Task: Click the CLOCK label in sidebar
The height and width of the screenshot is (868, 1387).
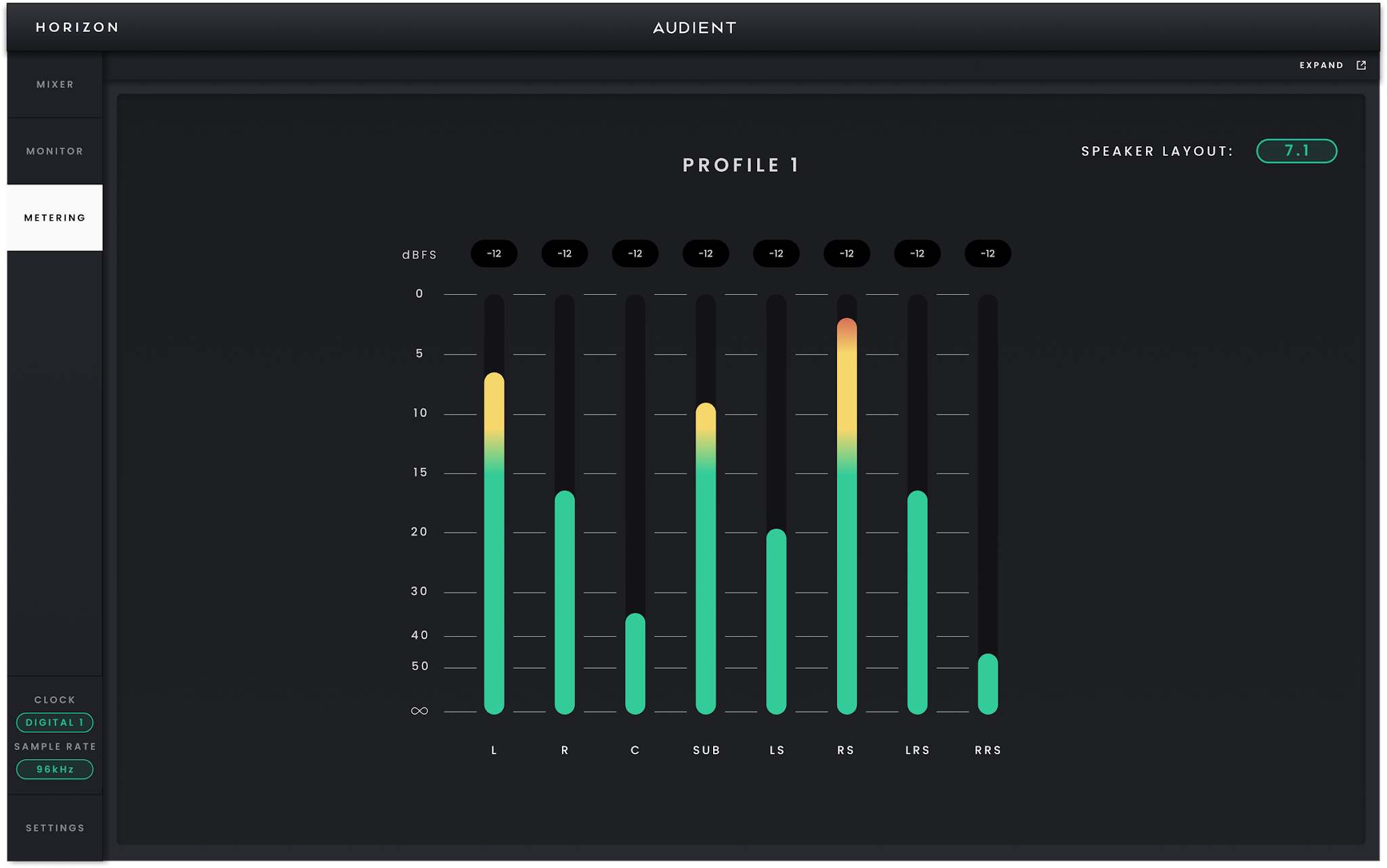Action: click(55, 699)
